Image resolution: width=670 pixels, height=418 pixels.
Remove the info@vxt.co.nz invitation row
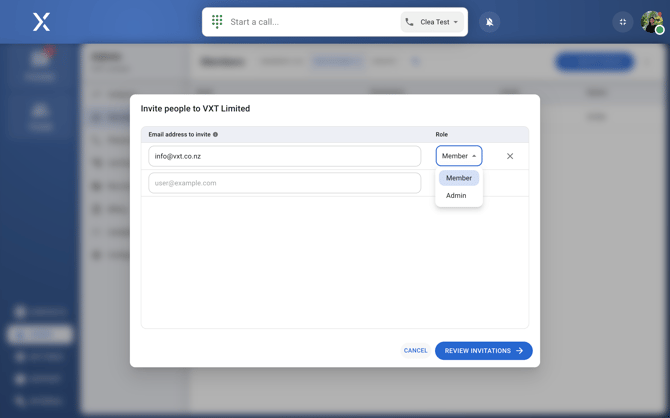coord(510,156)
